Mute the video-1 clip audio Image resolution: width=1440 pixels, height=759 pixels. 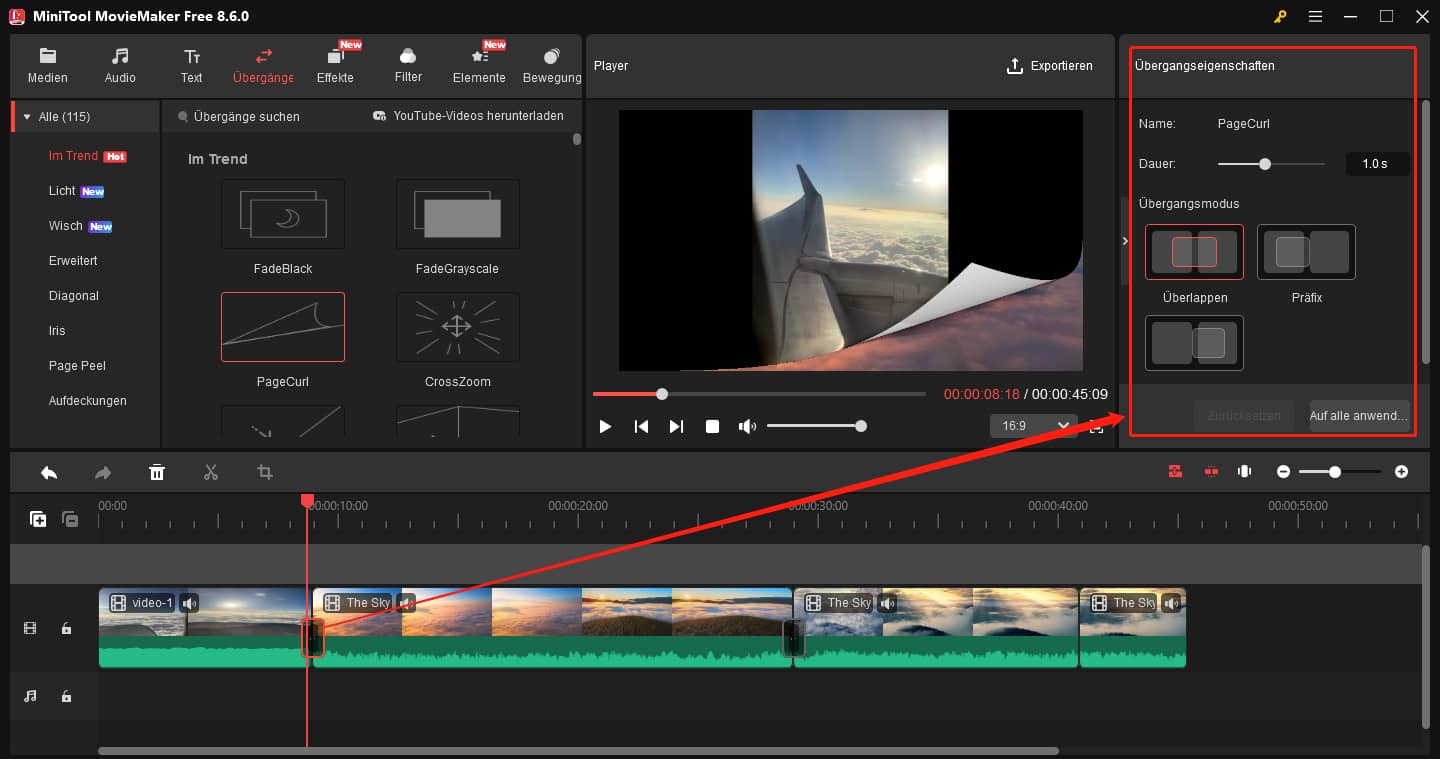[x=189, y=602]
